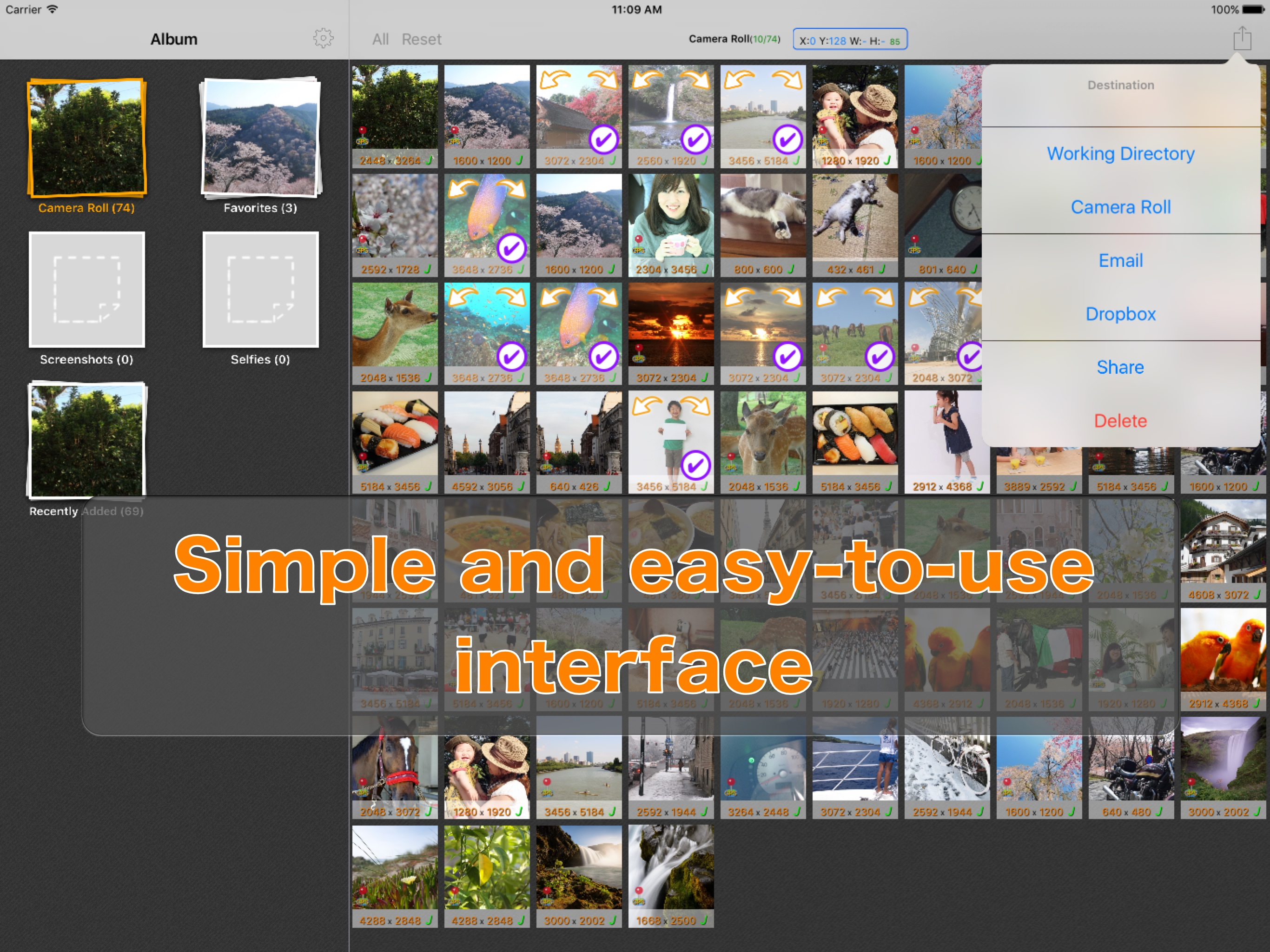The height and width of the screenshot is (952, 1270).
Task: Toggle the checkmark on the horses-in-field photo
Action: (x=879, y=357)
